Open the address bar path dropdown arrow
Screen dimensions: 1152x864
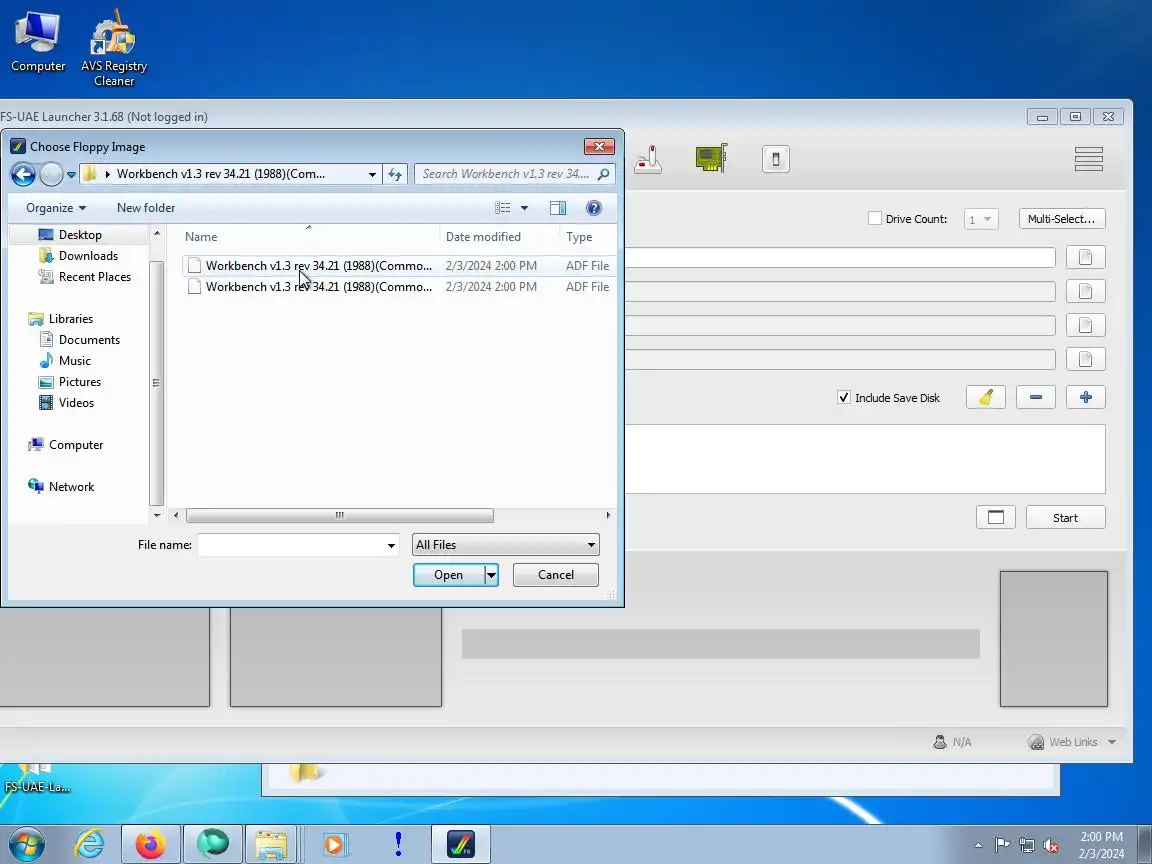coord(372,174)
